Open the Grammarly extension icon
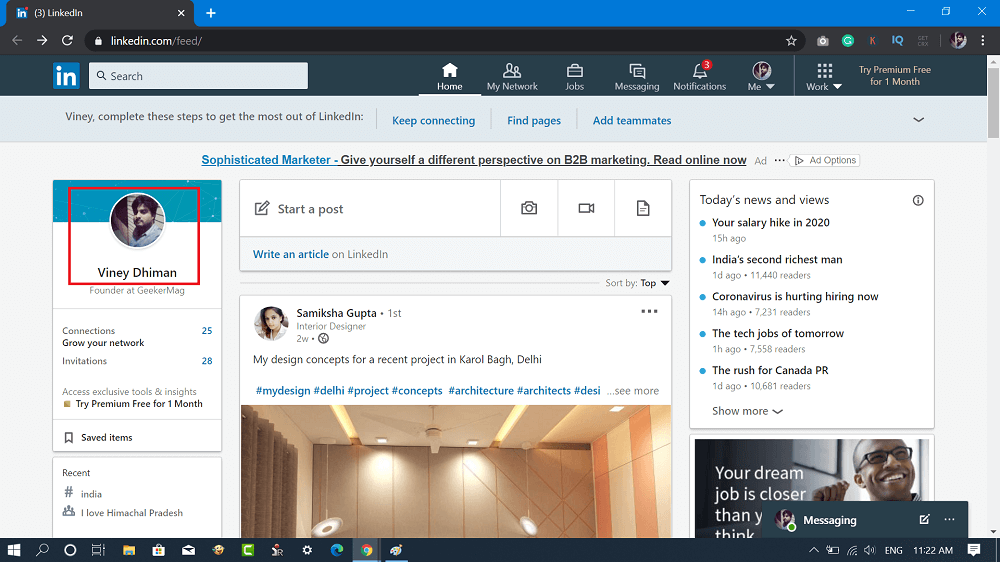The width and height of the screenshot is (1000, 562). point(848,41)
